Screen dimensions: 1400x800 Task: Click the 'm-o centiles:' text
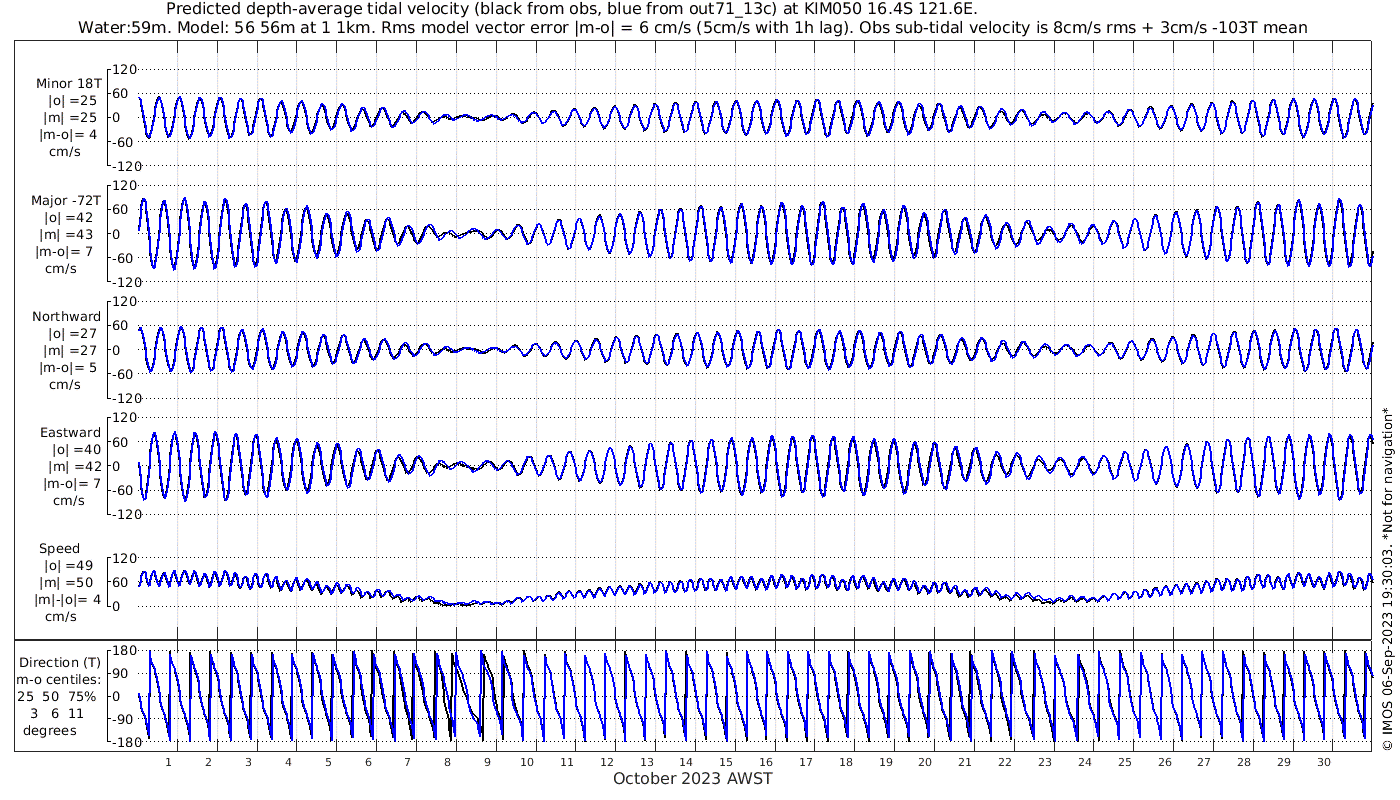(60, 680)
